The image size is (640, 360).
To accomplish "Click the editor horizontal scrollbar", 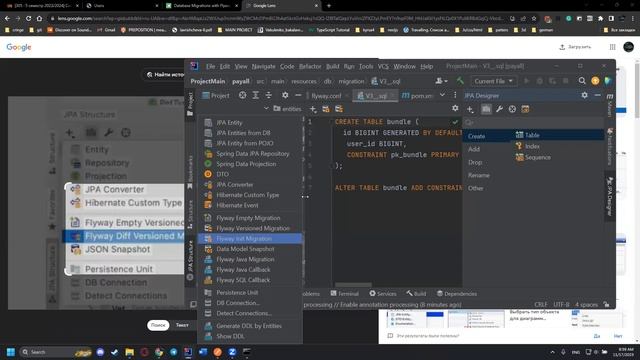I will point(353,284).
